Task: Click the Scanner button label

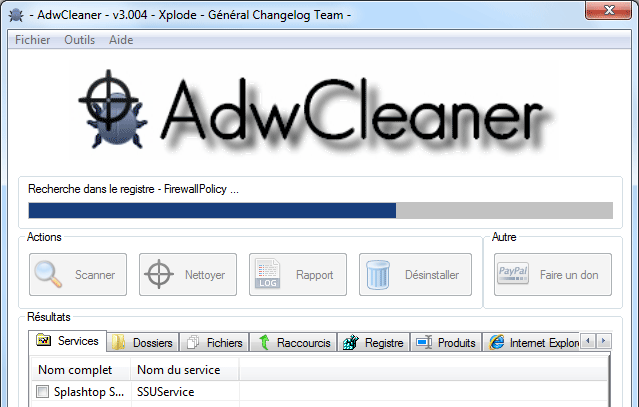Action: coord(95,275)
